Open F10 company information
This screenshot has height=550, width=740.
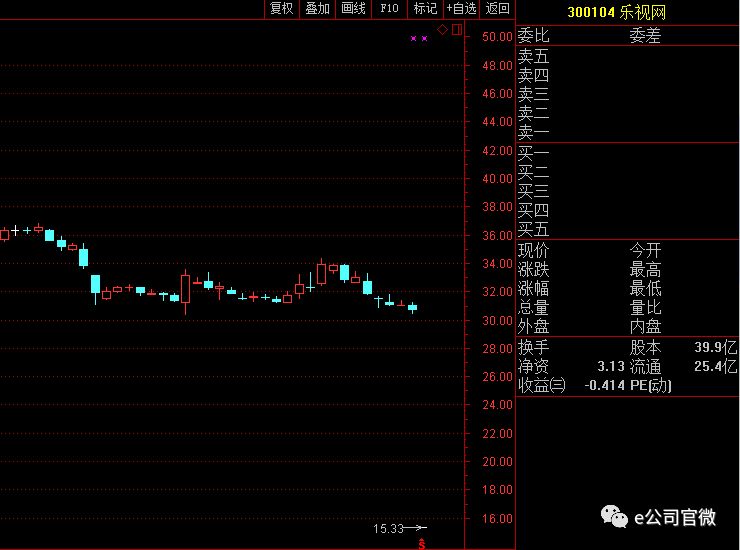(x=389, y=8)
